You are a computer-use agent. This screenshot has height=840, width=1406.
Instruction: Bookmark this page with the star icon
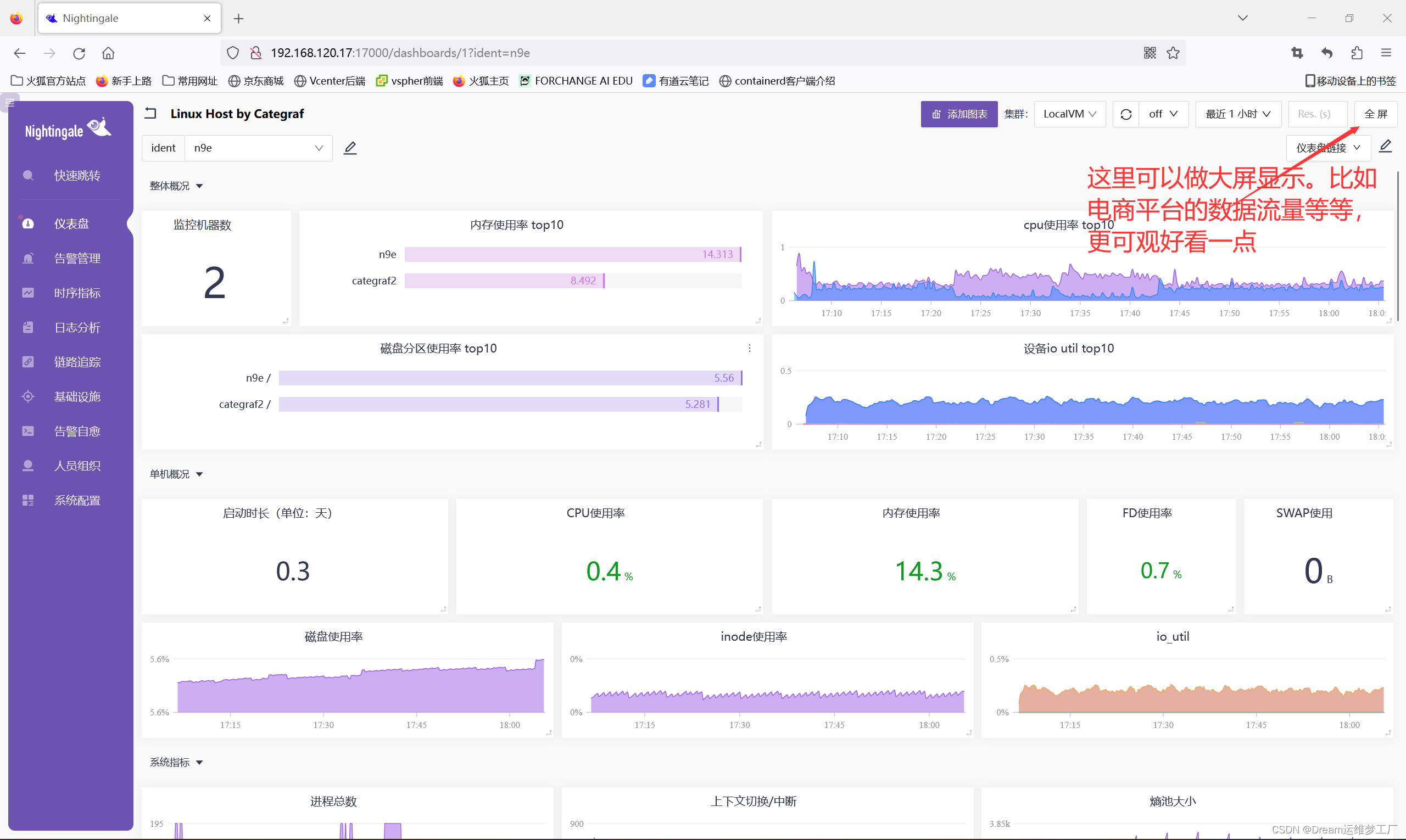pyautogui.click(x=1173, y=53)
